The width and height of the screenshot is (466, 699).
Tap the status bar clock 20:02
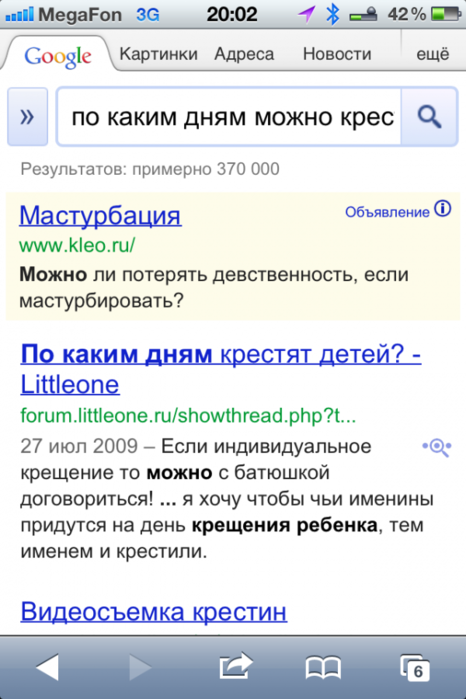pyautogui.click(x=232, y=14)
